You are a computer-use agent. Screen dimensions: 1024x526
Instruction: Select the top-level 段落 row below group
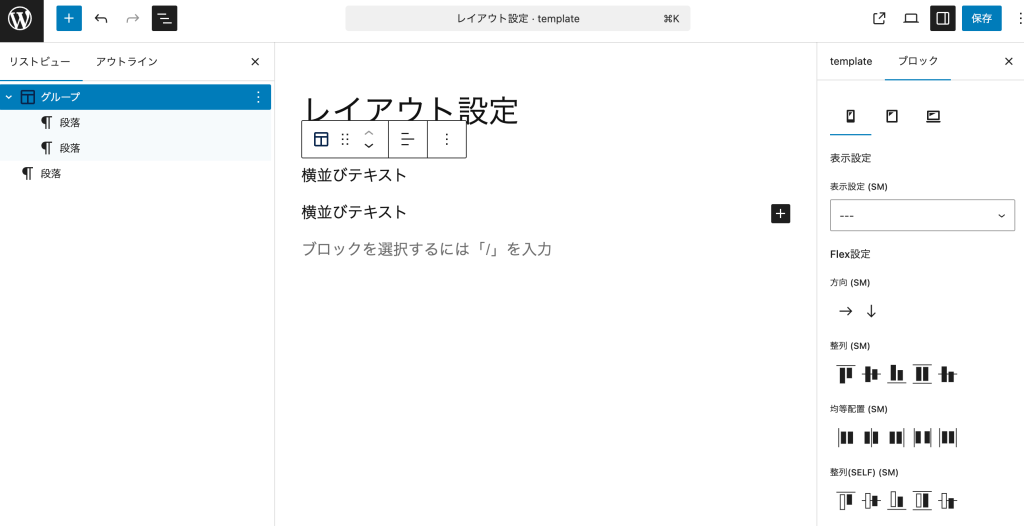tap(135, 174)
